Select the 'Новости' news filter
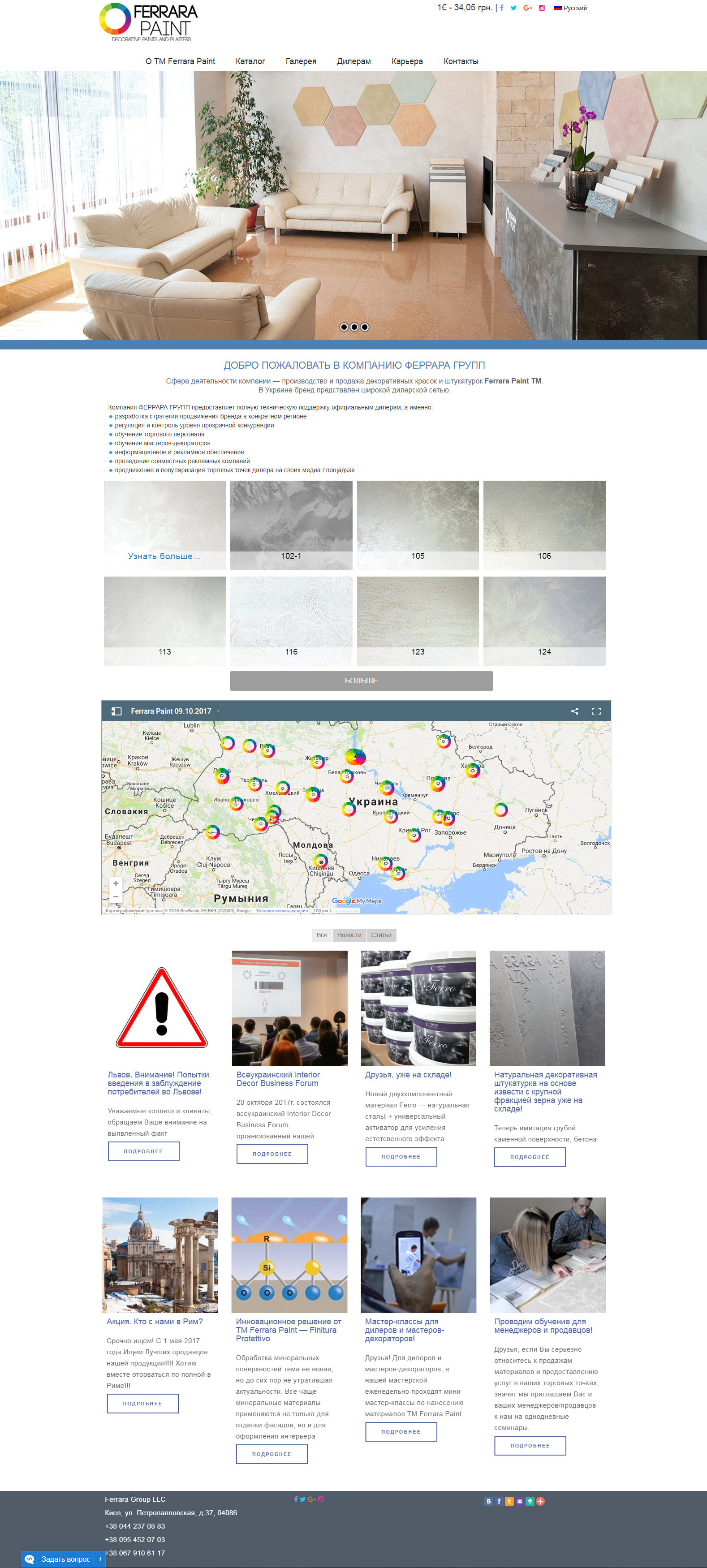The width and height of the screenshot is (707, 1568). 349,935
